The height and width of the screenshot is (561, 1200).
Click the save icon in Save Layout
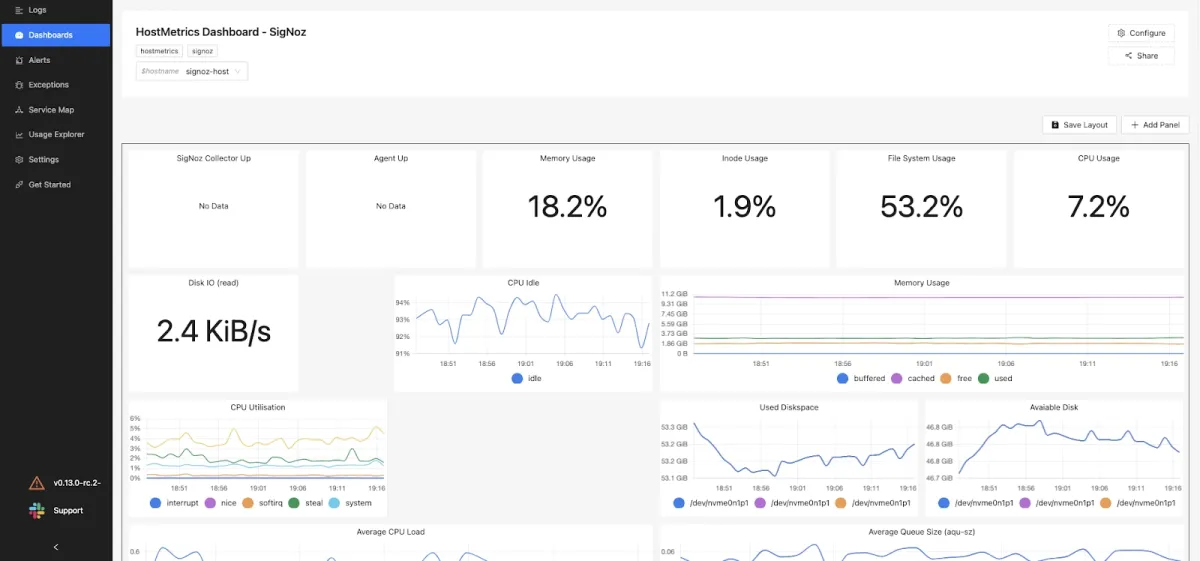1055,125
